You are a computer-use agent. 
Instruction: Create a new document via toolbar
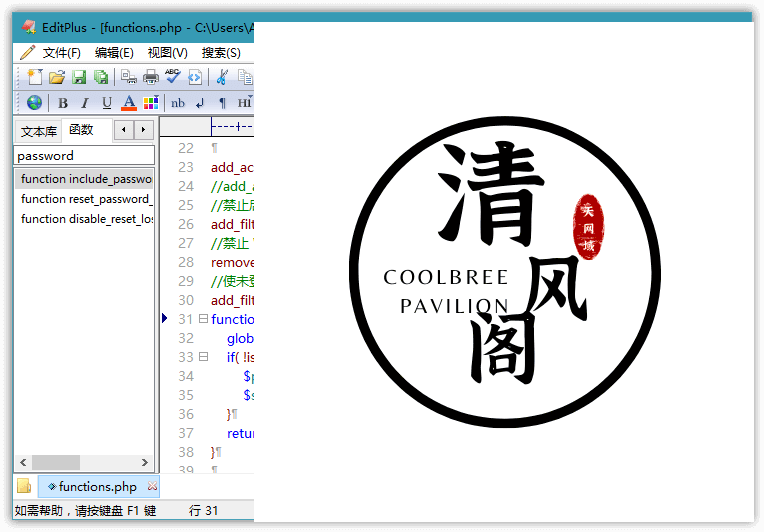click(x=35, y=77)
